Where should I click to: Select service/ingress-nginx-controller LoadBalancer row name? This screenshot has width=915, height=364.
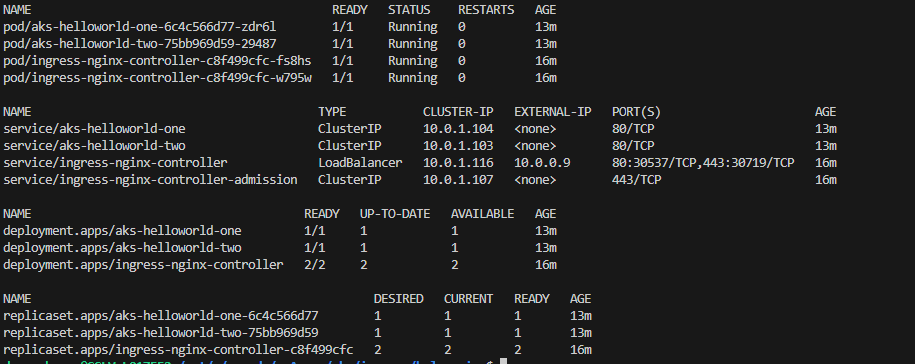click(x=115, y=162)
